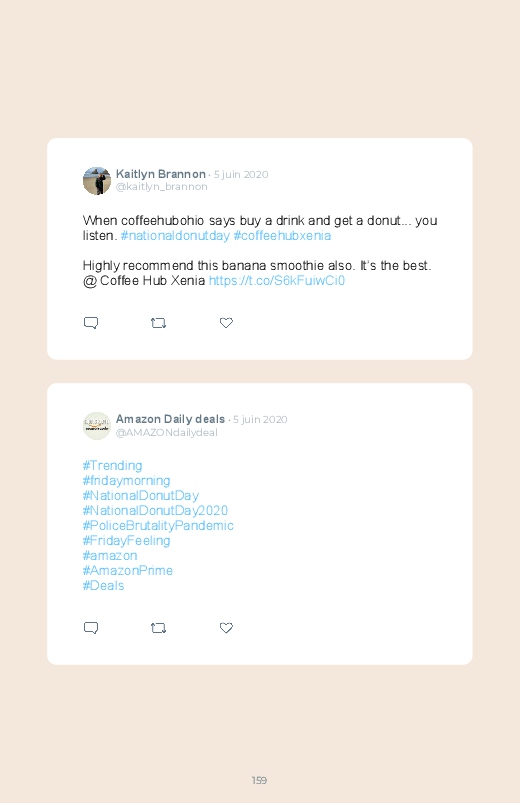Open the #fridaymorning hashtag

click(126, 480)
